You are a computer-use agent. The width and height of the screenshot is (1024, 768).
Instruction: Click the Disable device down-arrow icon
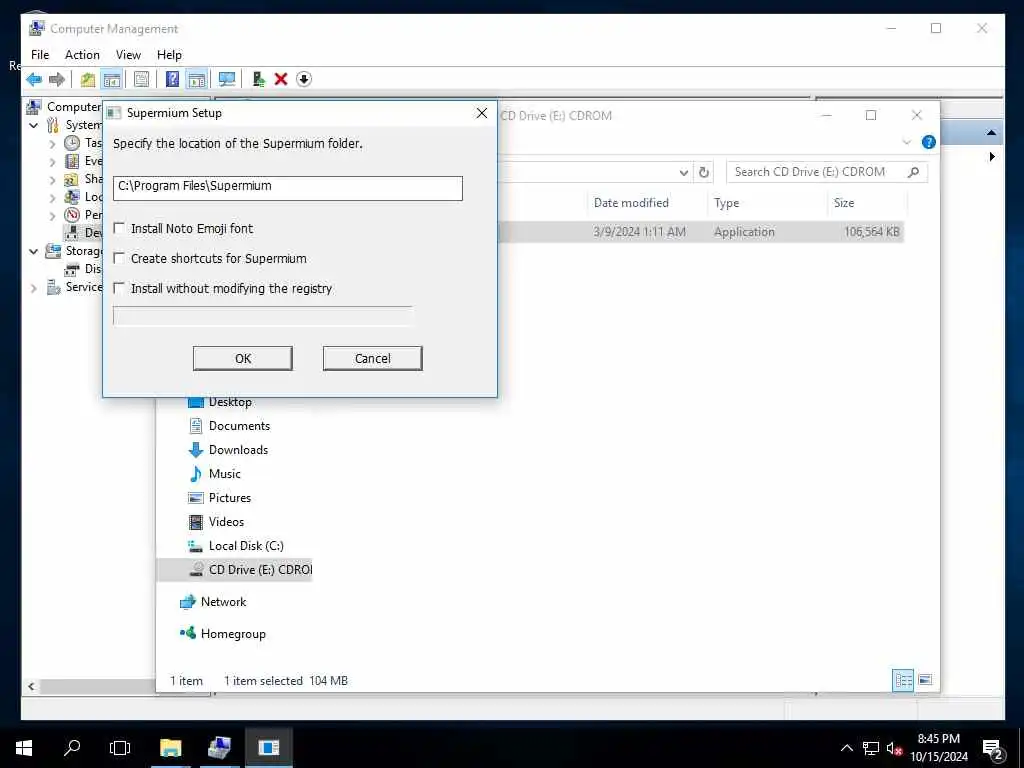point(304,79)
